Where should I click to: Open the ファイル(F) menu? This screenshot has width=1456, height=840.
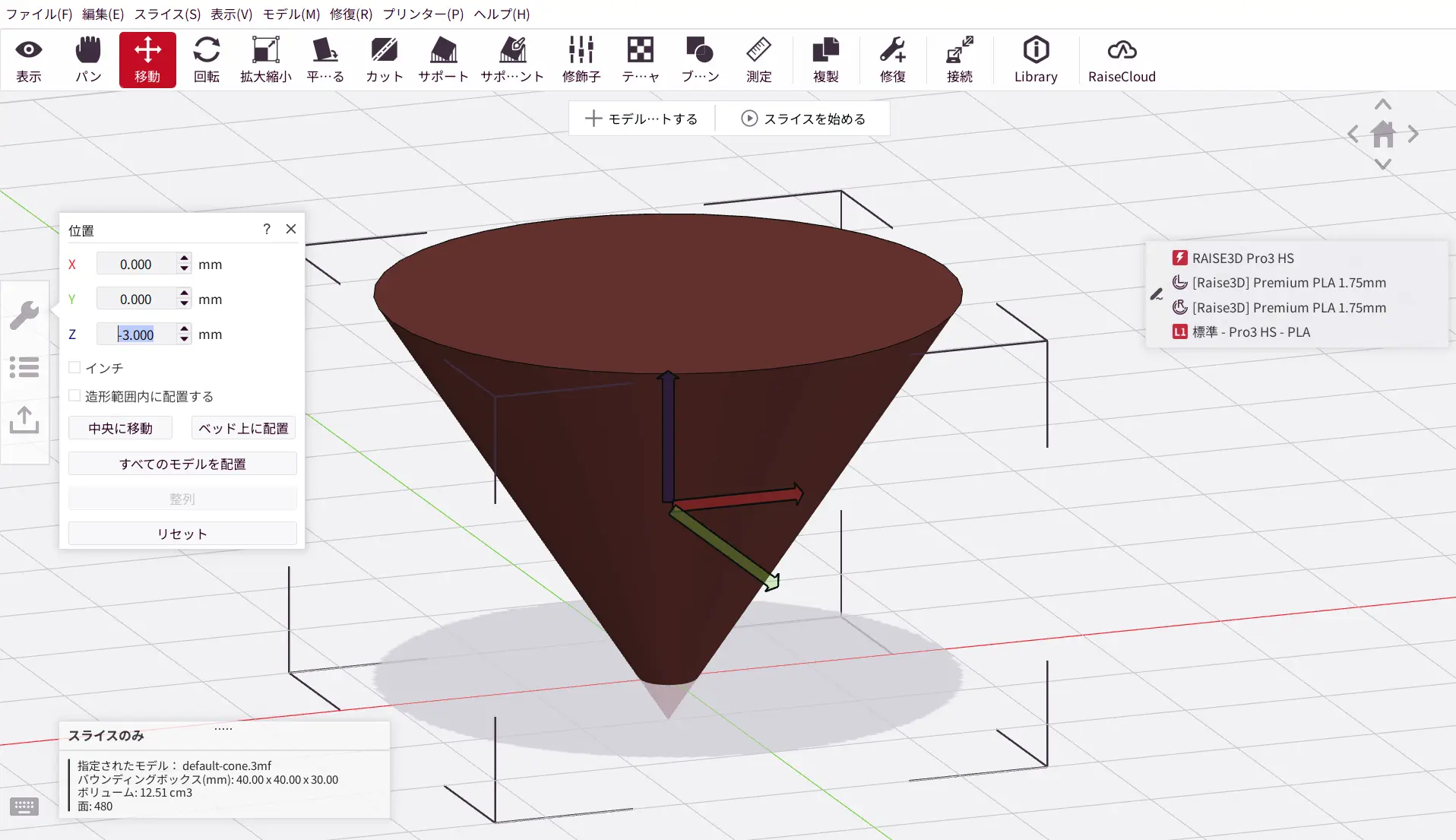coord(40,14)
